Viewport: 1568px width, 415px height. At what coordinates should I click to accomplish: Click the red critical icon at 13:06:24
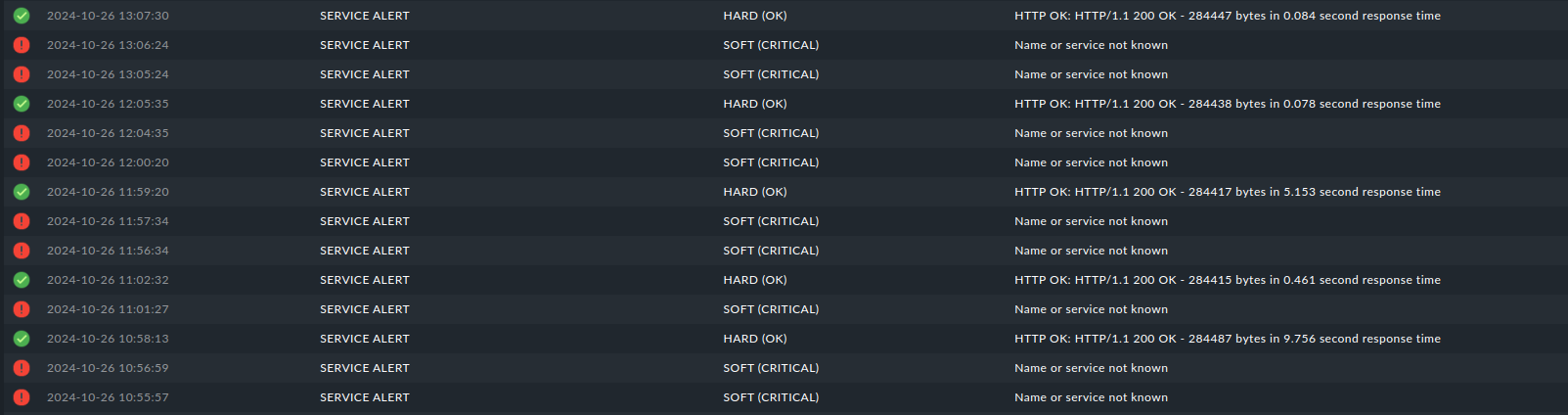tap(22, 45)
